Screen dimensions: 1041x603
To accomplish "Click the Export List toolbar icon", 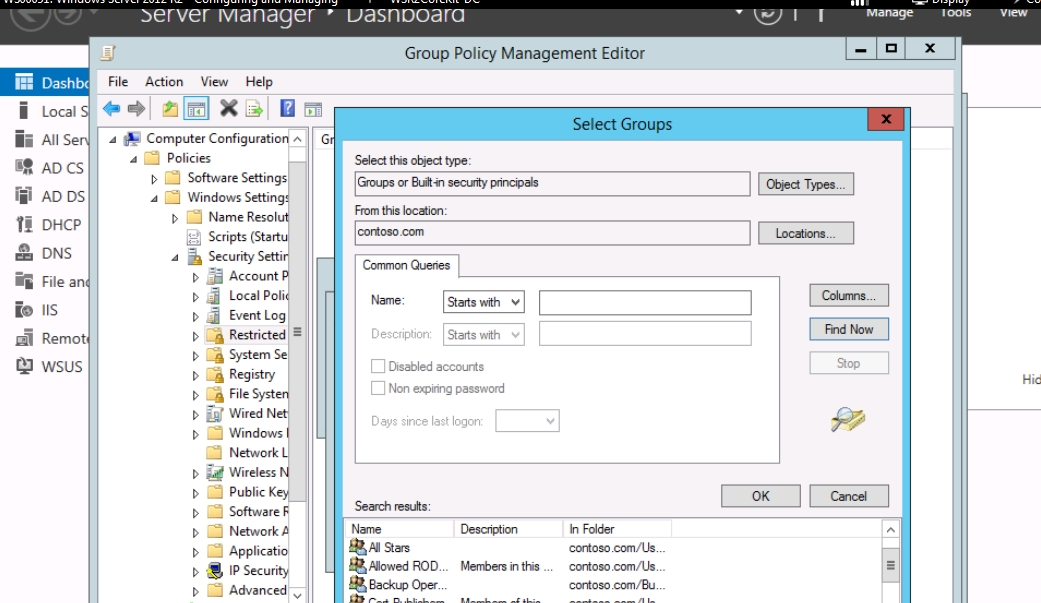I will (x=254, y=109).
